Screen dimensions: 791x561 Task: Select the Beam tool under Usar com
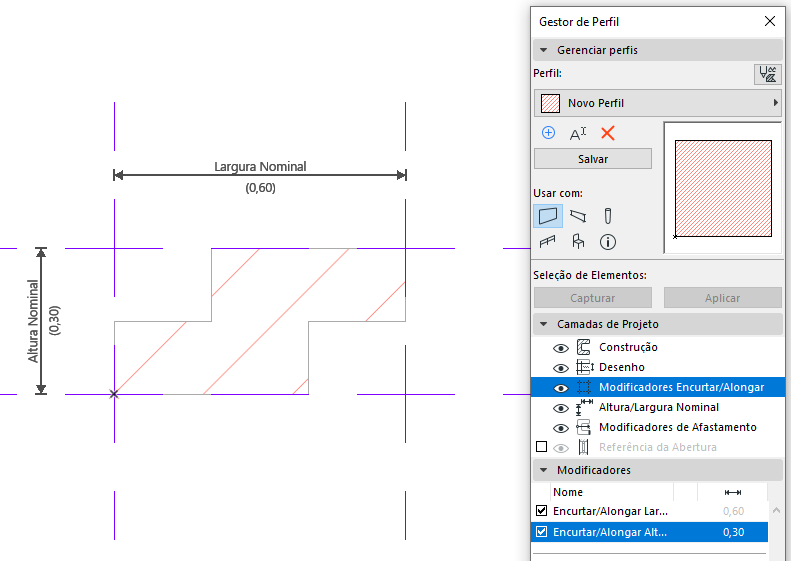[578, 216]
